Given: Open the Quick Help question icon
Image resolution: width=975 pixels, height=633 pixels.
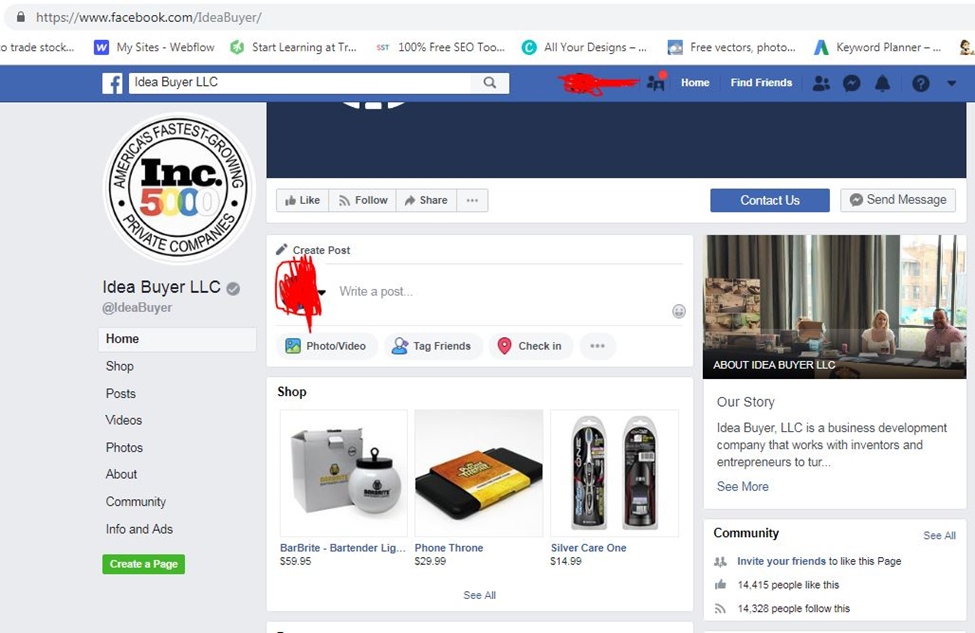Looking at the screenshot, I should [920, 83].
